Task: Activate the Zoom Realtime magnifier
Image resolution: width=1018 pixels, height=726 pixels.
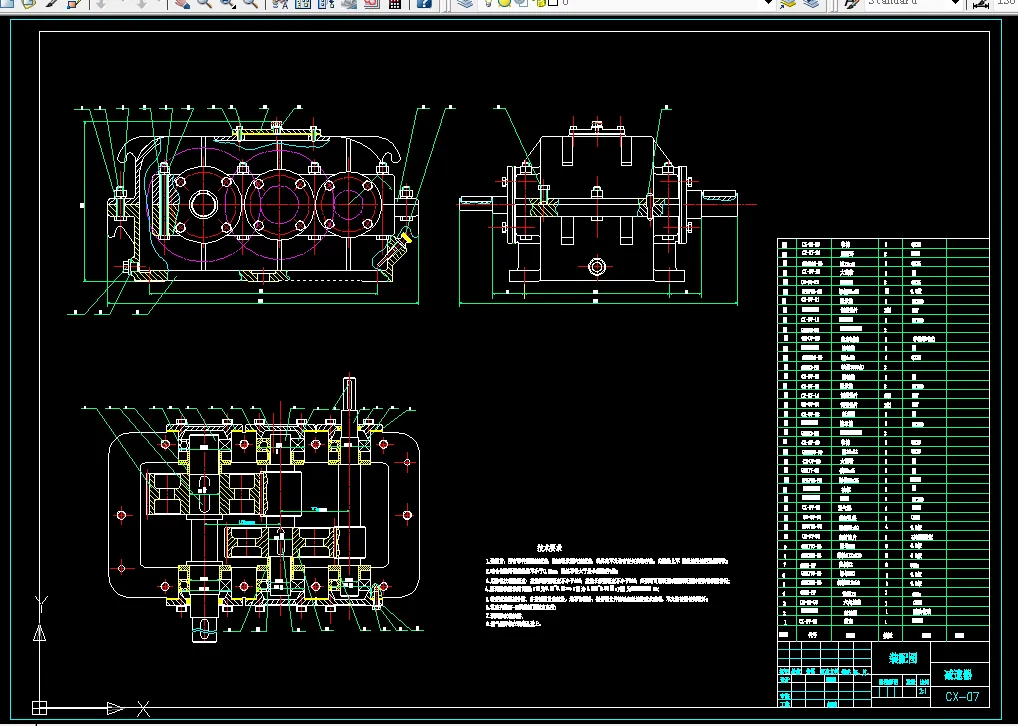Action: point(204,3)
